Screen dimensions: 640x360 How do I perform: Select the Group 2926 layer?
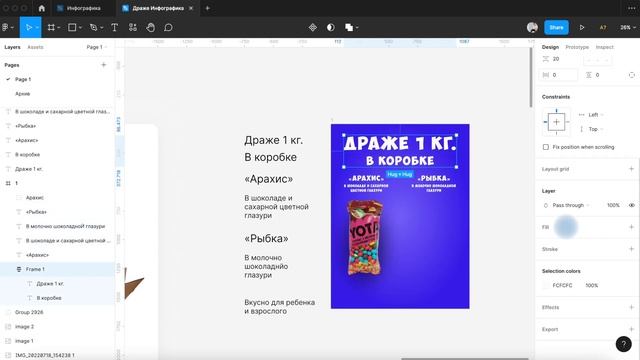(x=57, y=312)
